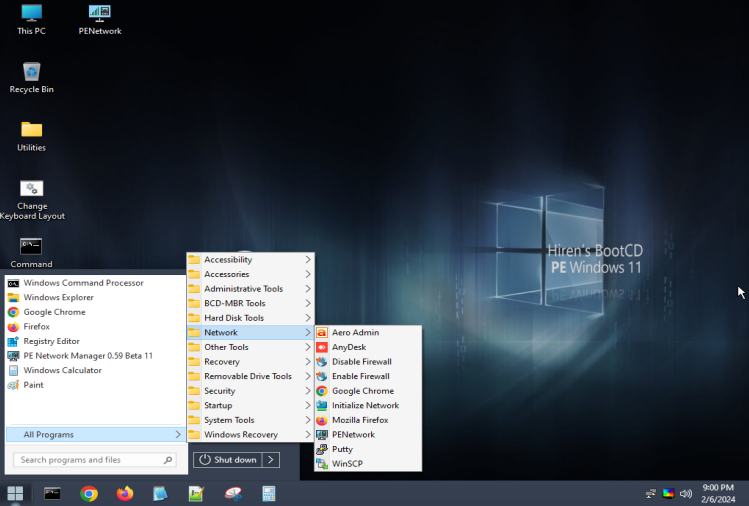Expand the Accessibility folder

(x=250, y=259)
